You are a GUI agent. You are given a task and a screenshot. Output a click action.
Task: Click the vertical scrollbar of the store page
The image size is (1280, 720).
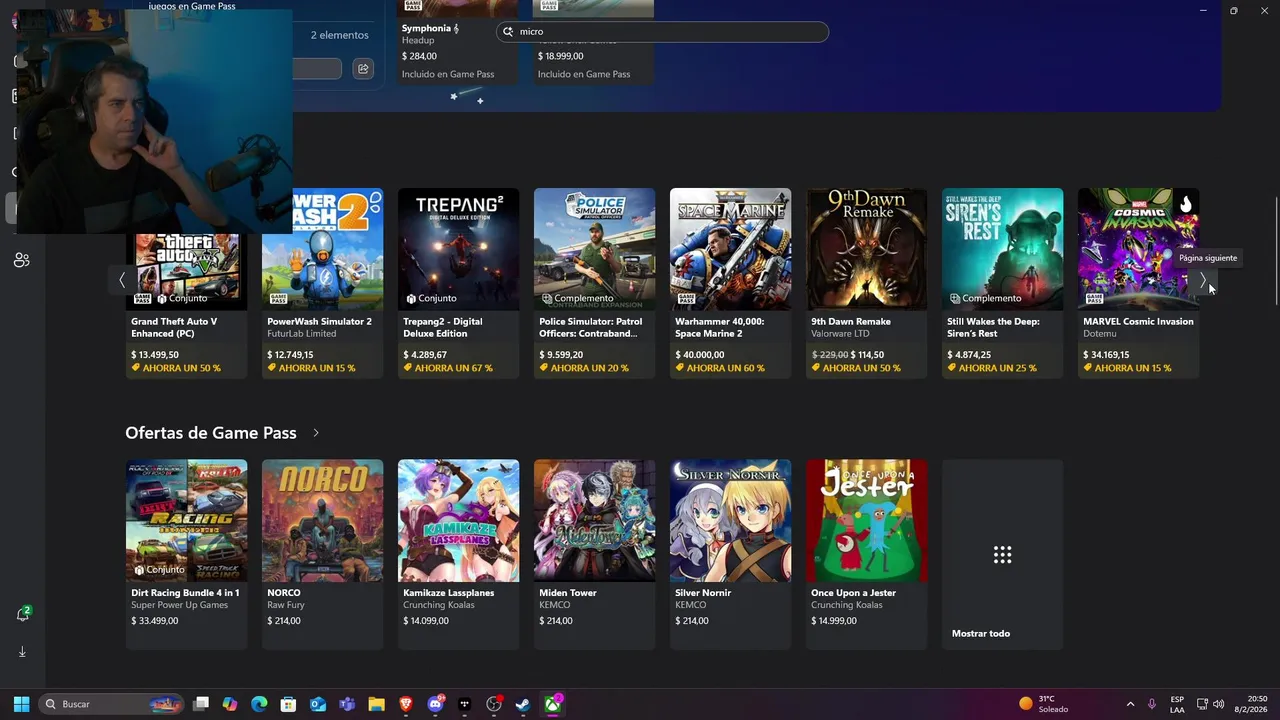pyautogui.click(x=1275, y=252)
